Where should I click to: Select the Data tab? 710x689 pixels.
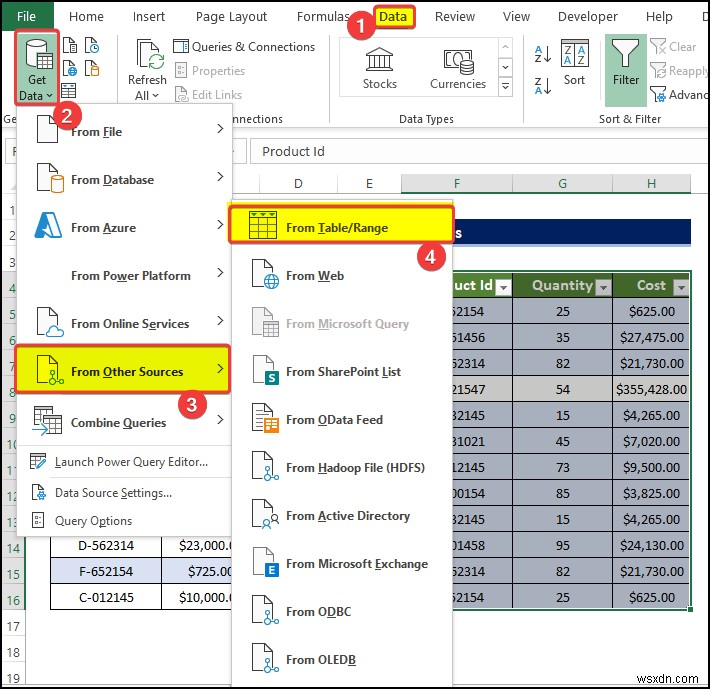(393, 17)
